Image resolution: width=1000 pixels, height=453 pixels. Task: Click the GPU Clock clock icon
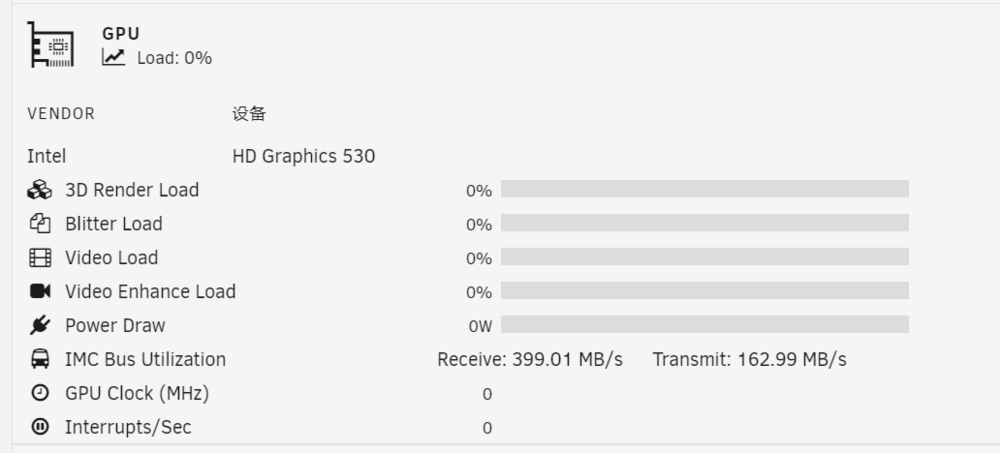(x=40, y=392)
